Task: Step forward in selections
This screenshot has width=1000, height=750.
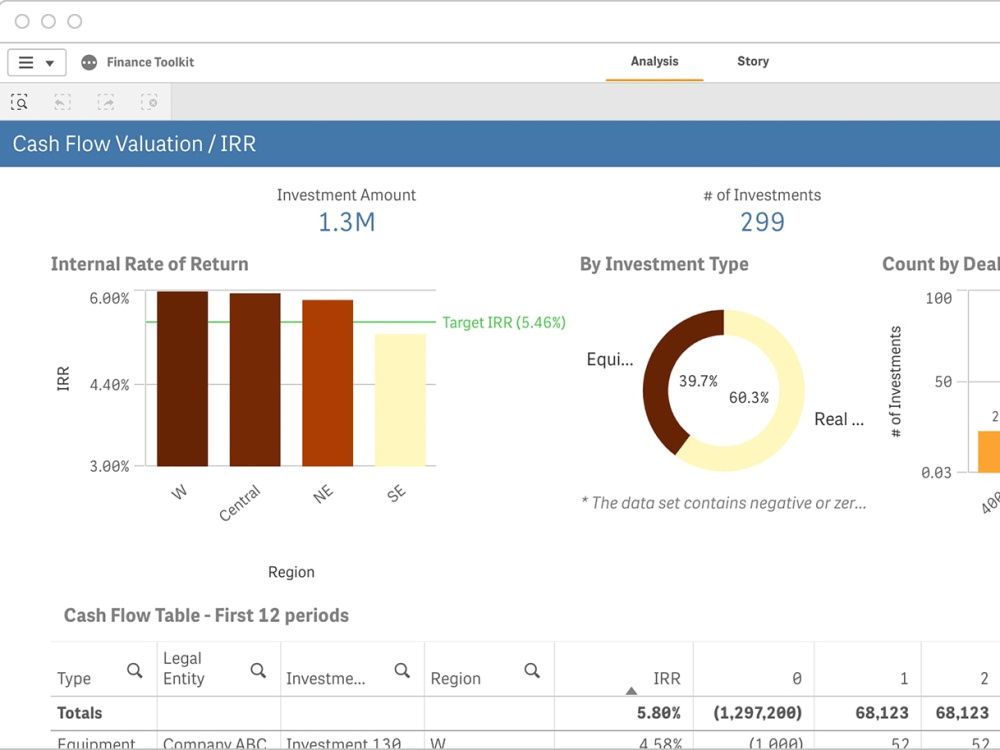Action: coord(106,102)
